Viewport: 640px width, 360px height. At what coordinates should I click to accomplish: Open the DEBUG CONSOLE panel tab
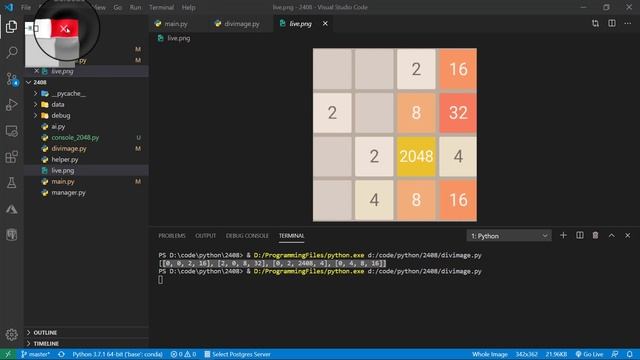coord(247,236)
